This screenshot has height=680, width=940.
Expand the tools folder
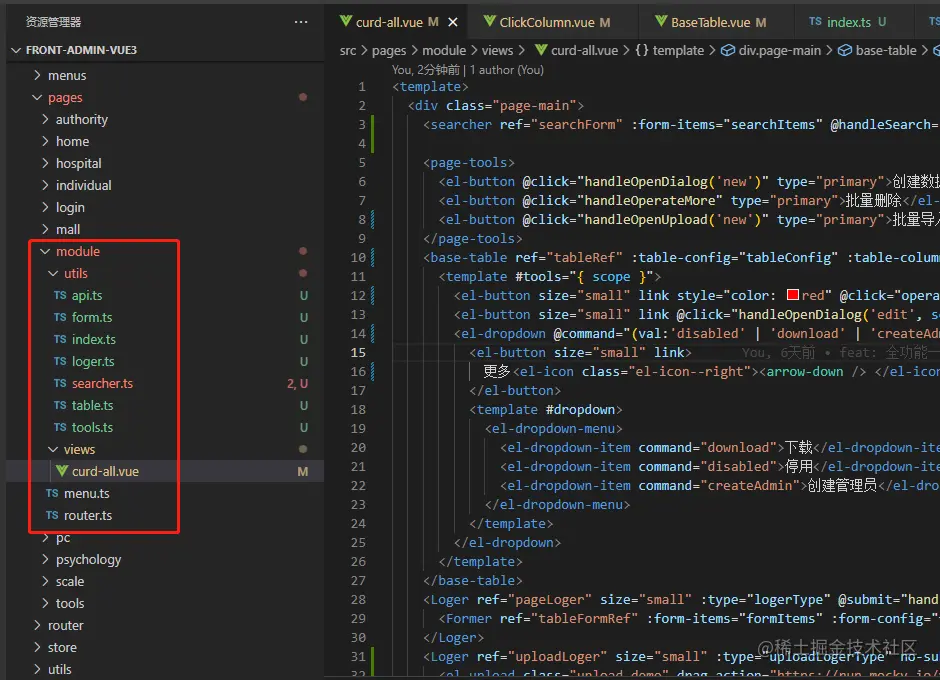(46, 603)
